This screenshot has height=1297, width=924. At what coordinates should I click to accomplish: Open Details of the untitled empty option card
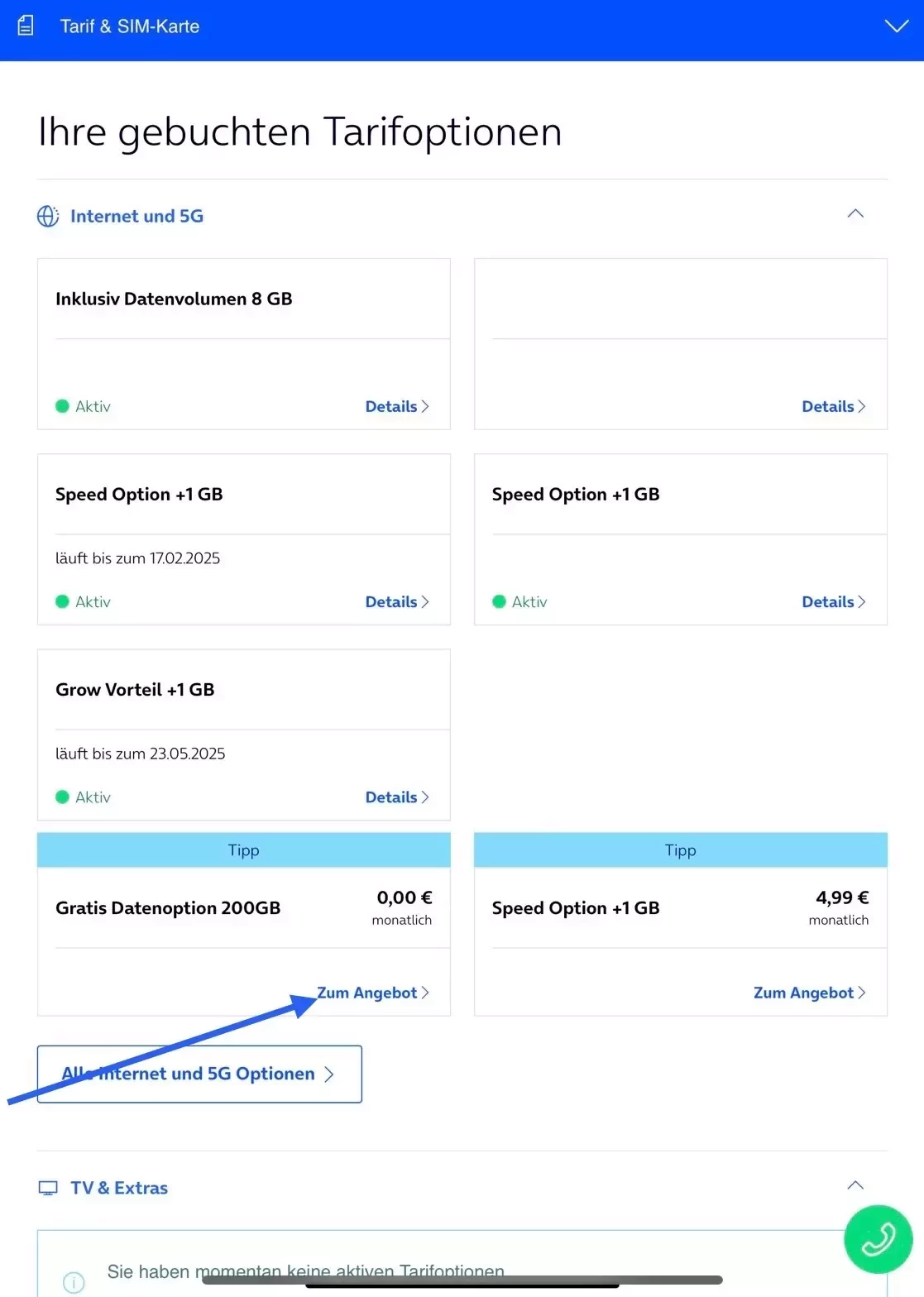point(833,406)
